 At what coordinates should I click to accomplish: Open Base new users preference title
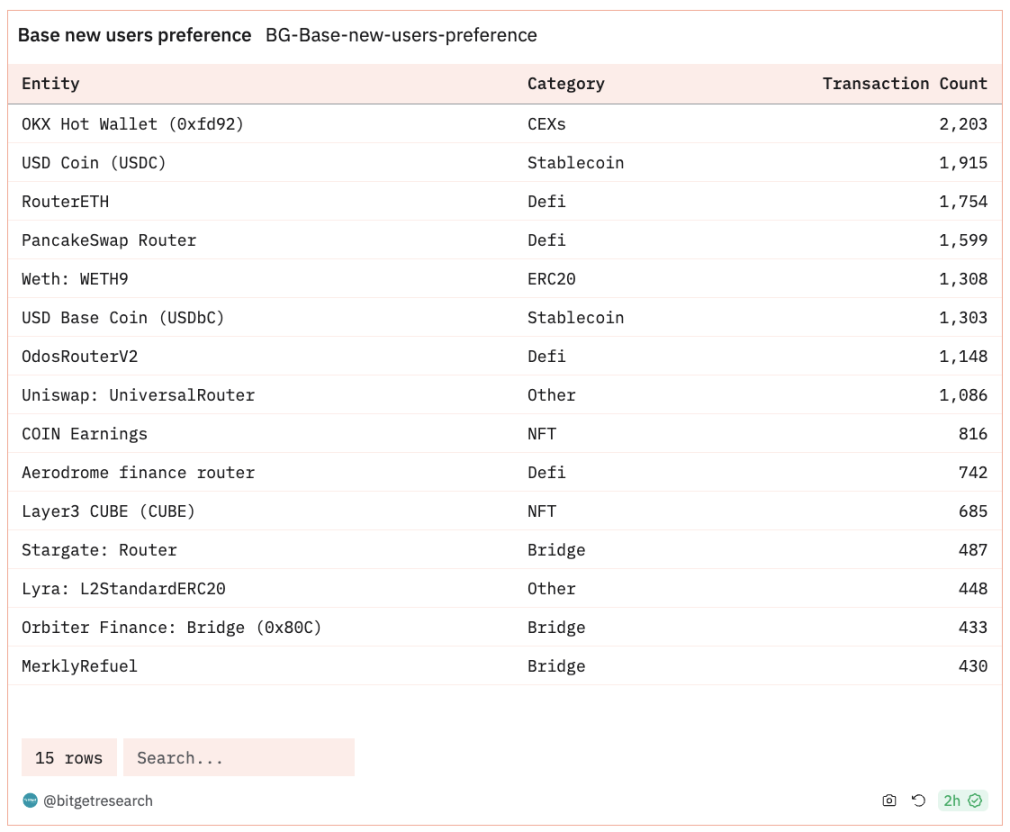(135, 35)
